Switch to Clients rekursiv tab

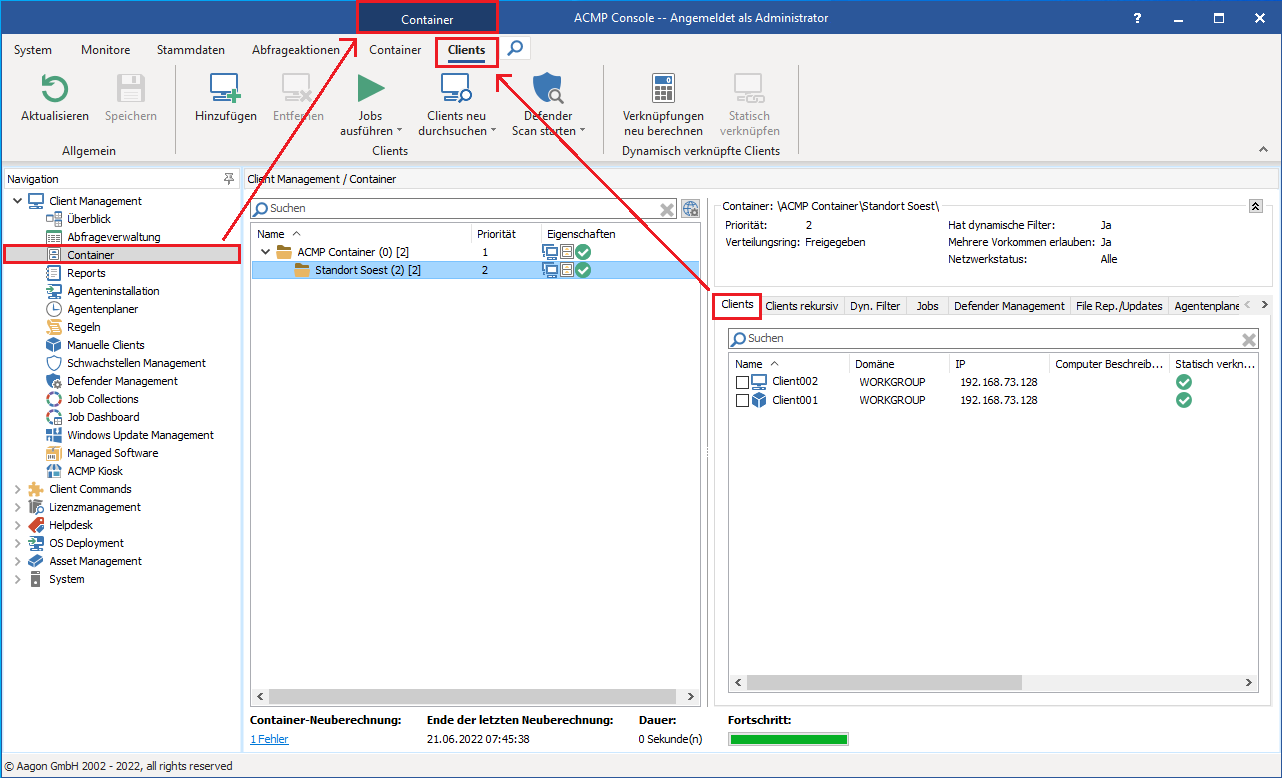click(x=802, y=306)
